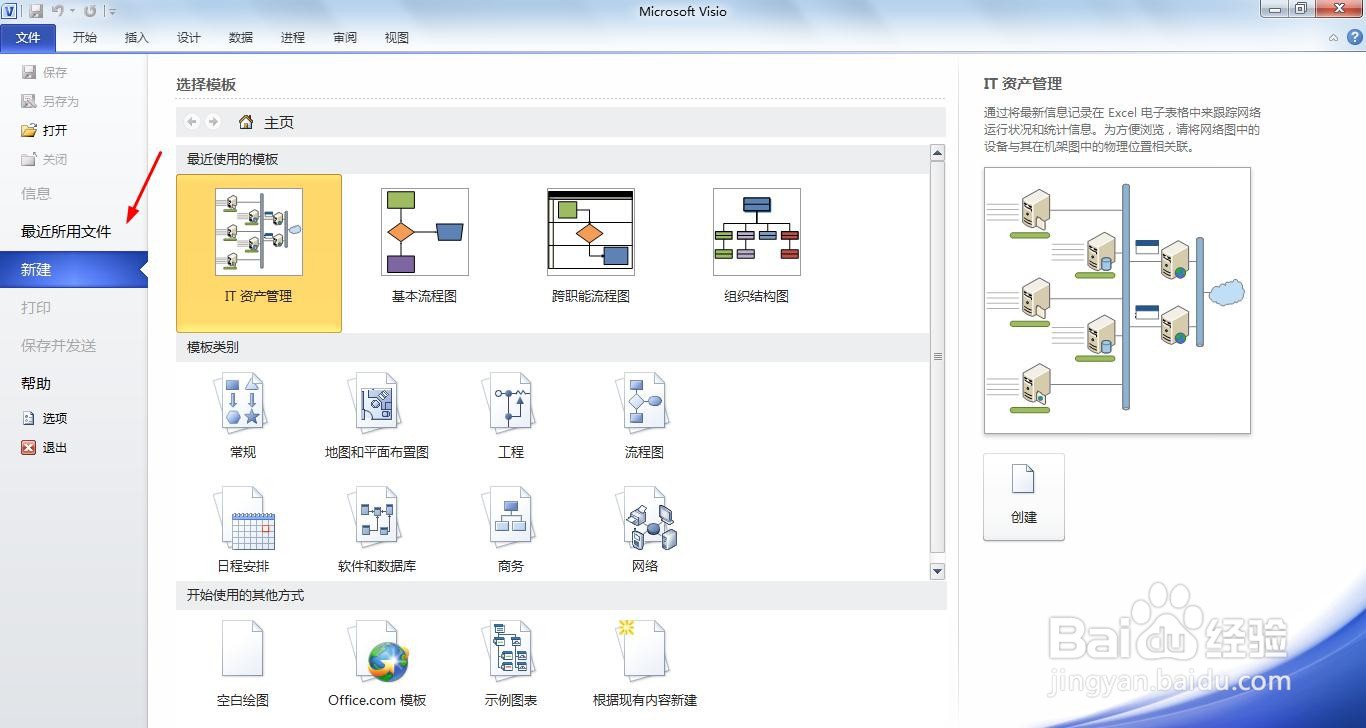Click the 主页 breadcrumb text
This screenshot has height=728, width=1366.
(279, 123)
